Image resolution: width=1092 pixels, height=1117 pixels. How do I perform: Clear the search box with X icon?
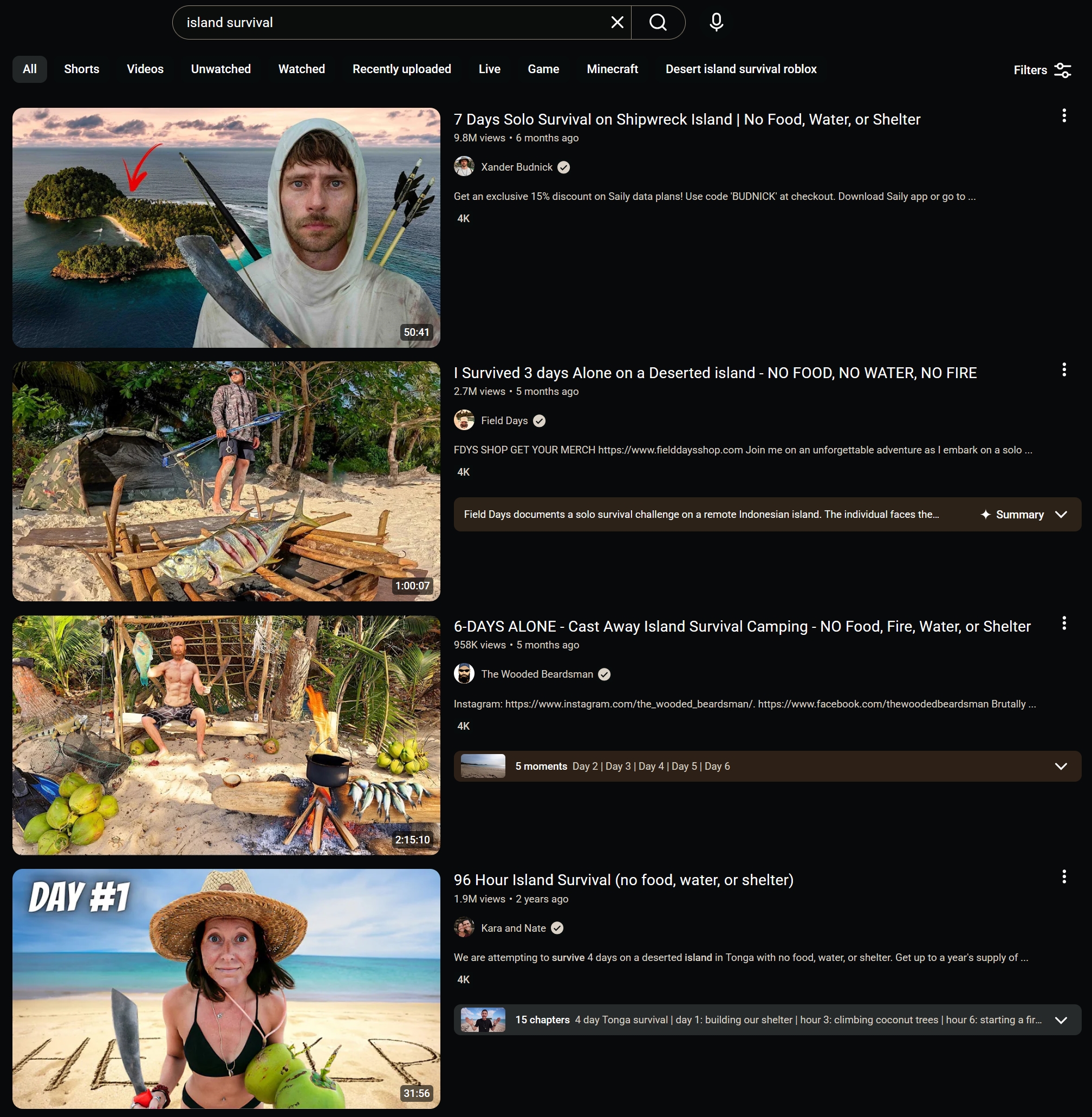[617, 22]
